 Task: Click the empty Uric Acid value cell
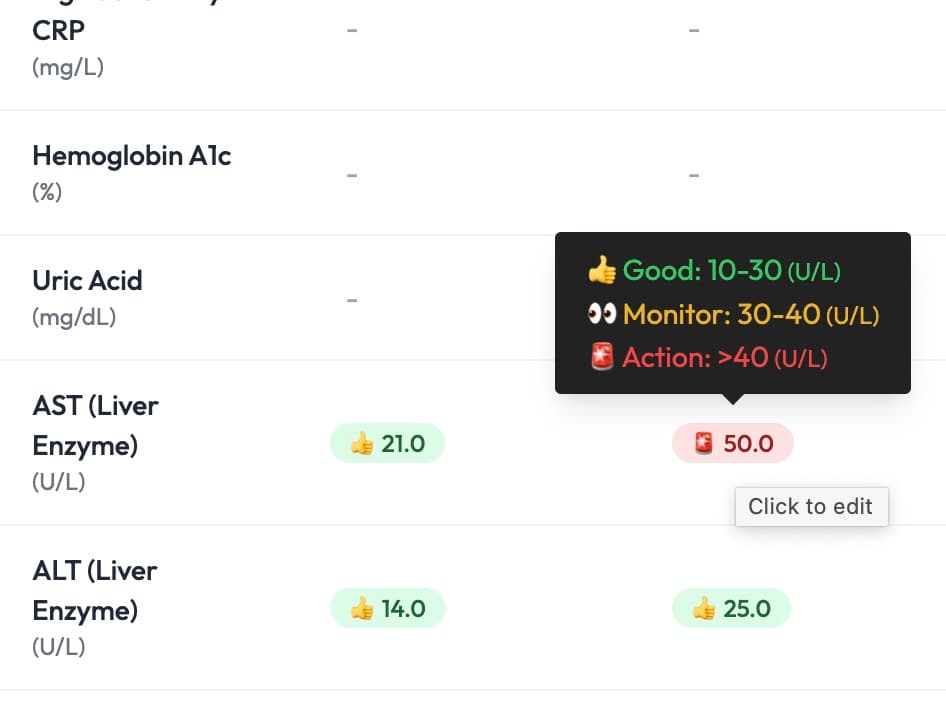point(352,300)
